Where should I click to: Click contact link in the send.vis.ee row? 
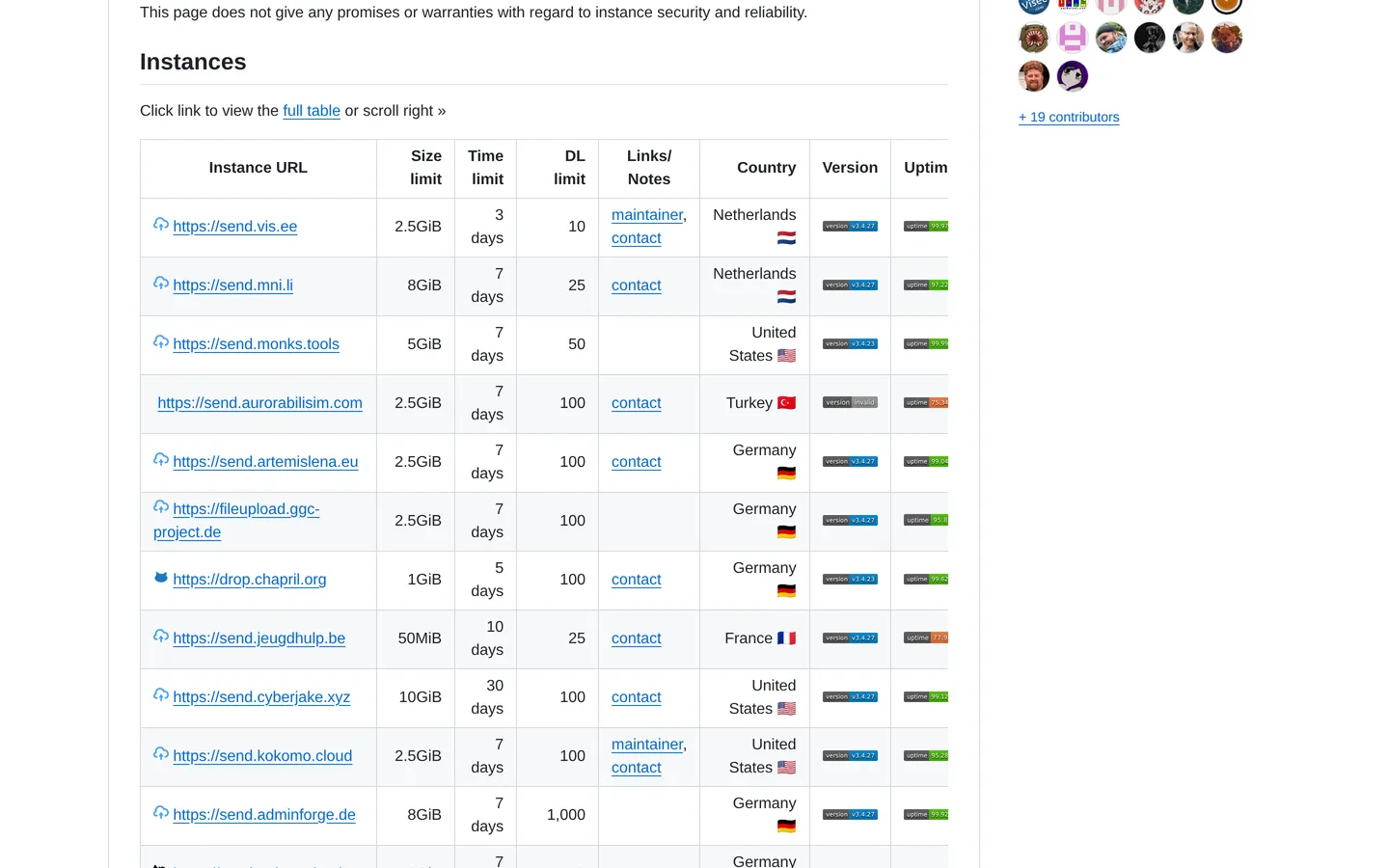pos(637,238)
